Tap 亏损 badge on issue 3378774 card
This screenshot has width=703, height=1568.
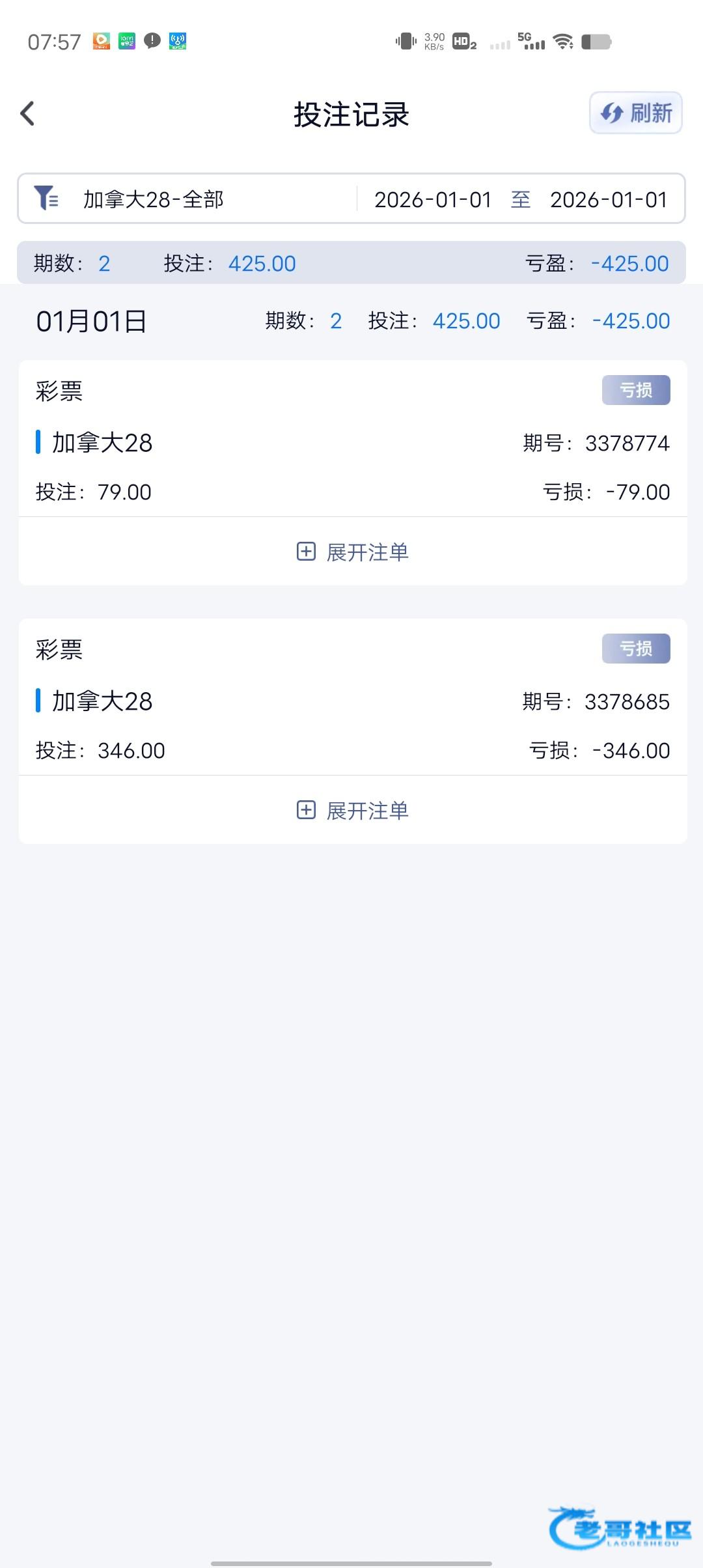tap(635, 390)
